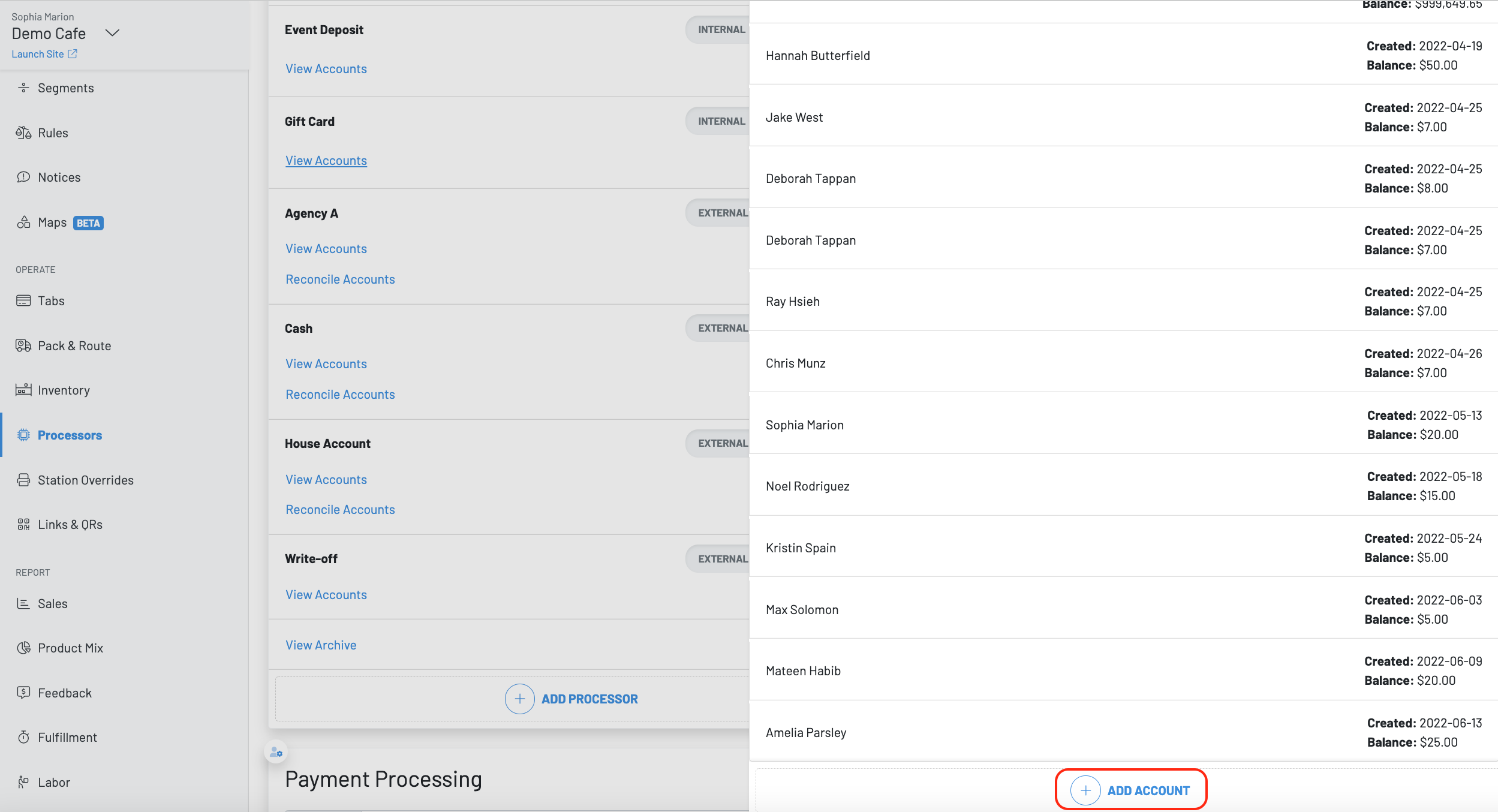1498x812 pixels.
Task: Click the Rules scales icon
Action: [23, 133]
